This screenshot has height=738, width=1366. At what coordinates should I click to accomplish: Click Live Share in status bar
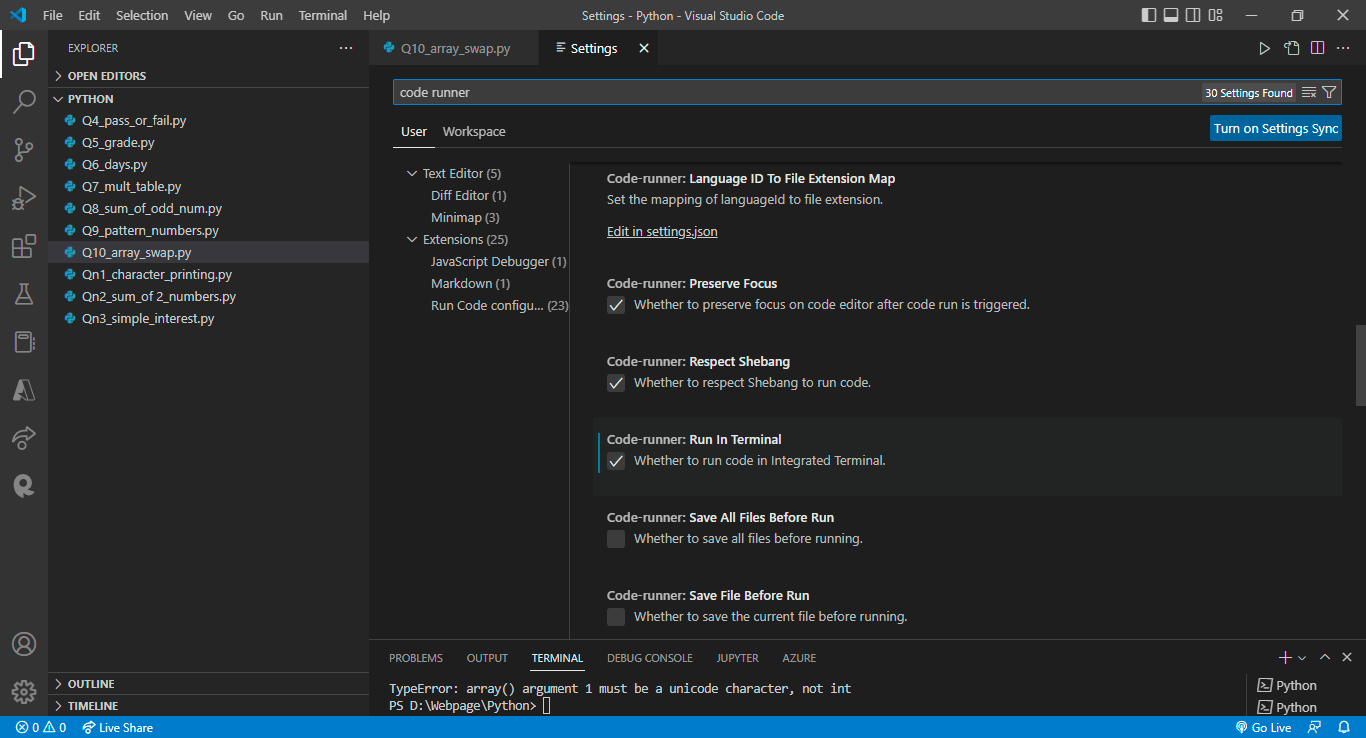coord(118,727)
